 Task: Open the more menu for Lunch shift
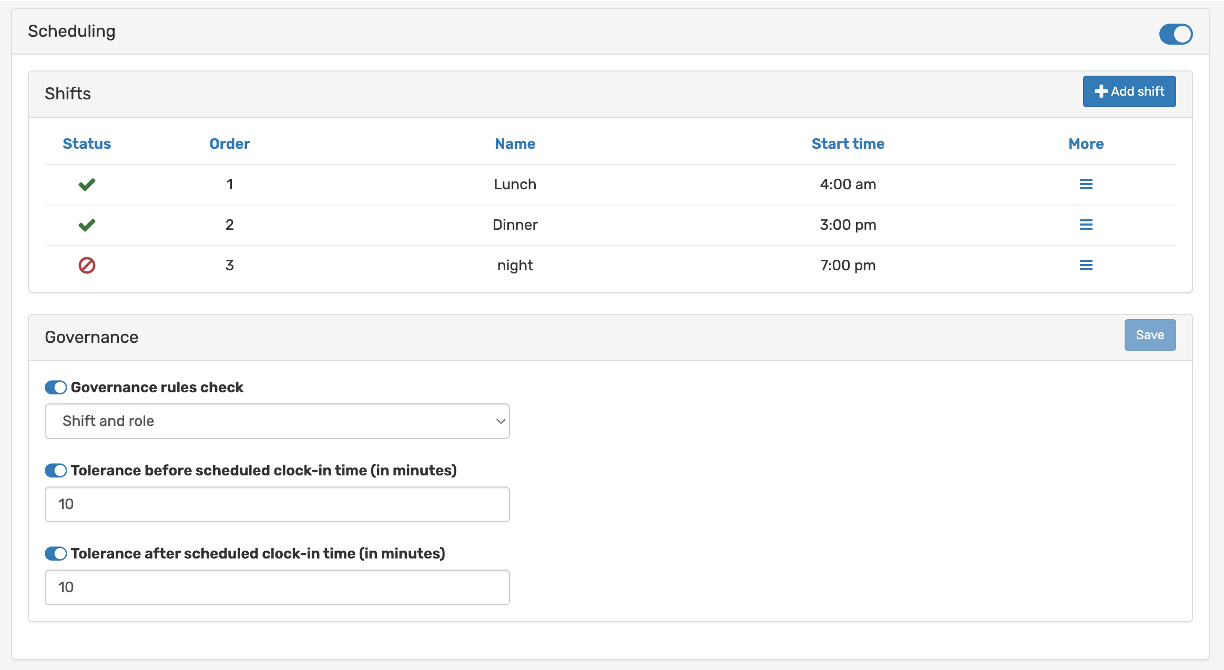1086,185
